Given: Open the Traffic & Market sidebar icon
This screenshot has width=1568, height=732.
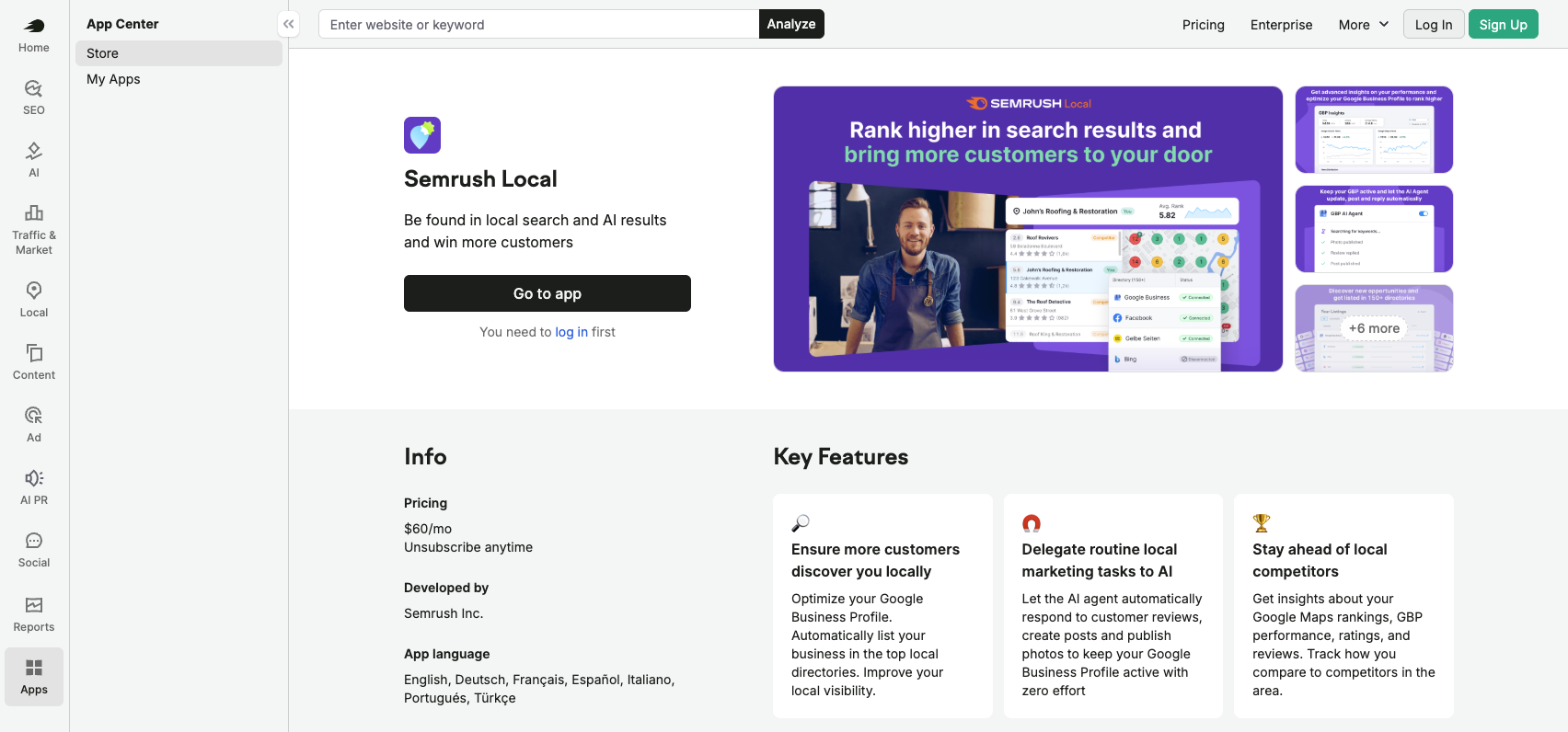Looking at the screenshot, I should [x=34, y=230].
